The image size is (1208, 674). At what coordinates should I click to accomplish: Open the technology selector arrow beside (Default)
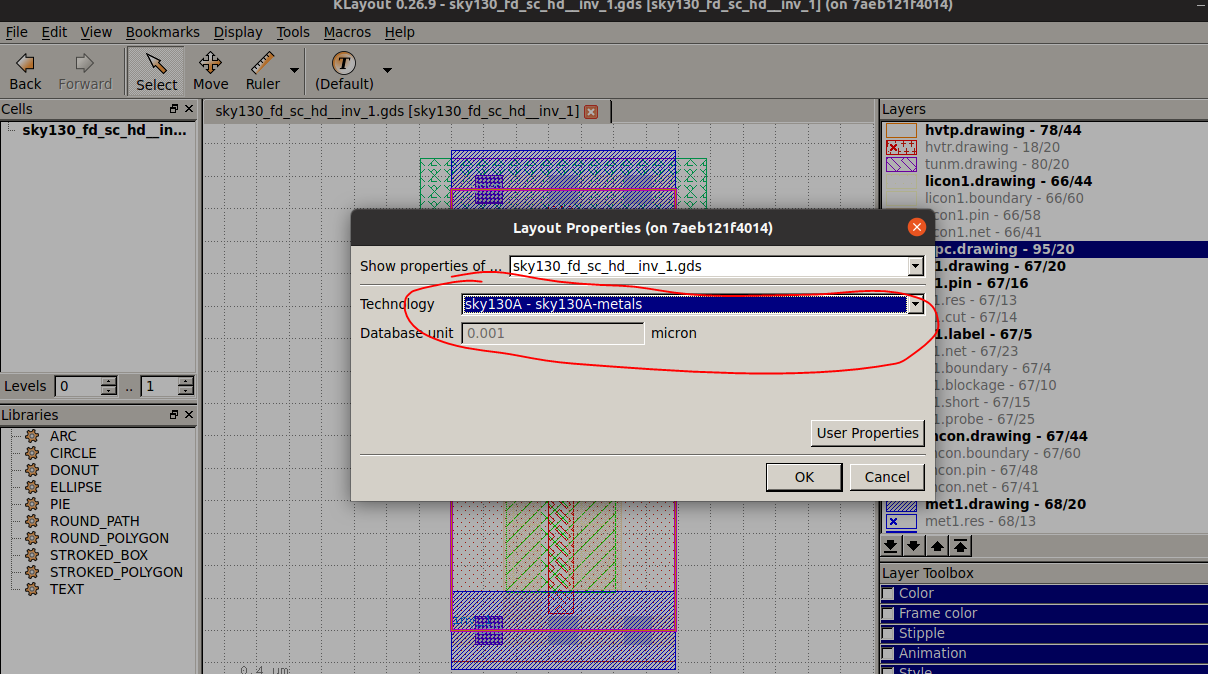[387, 70]
